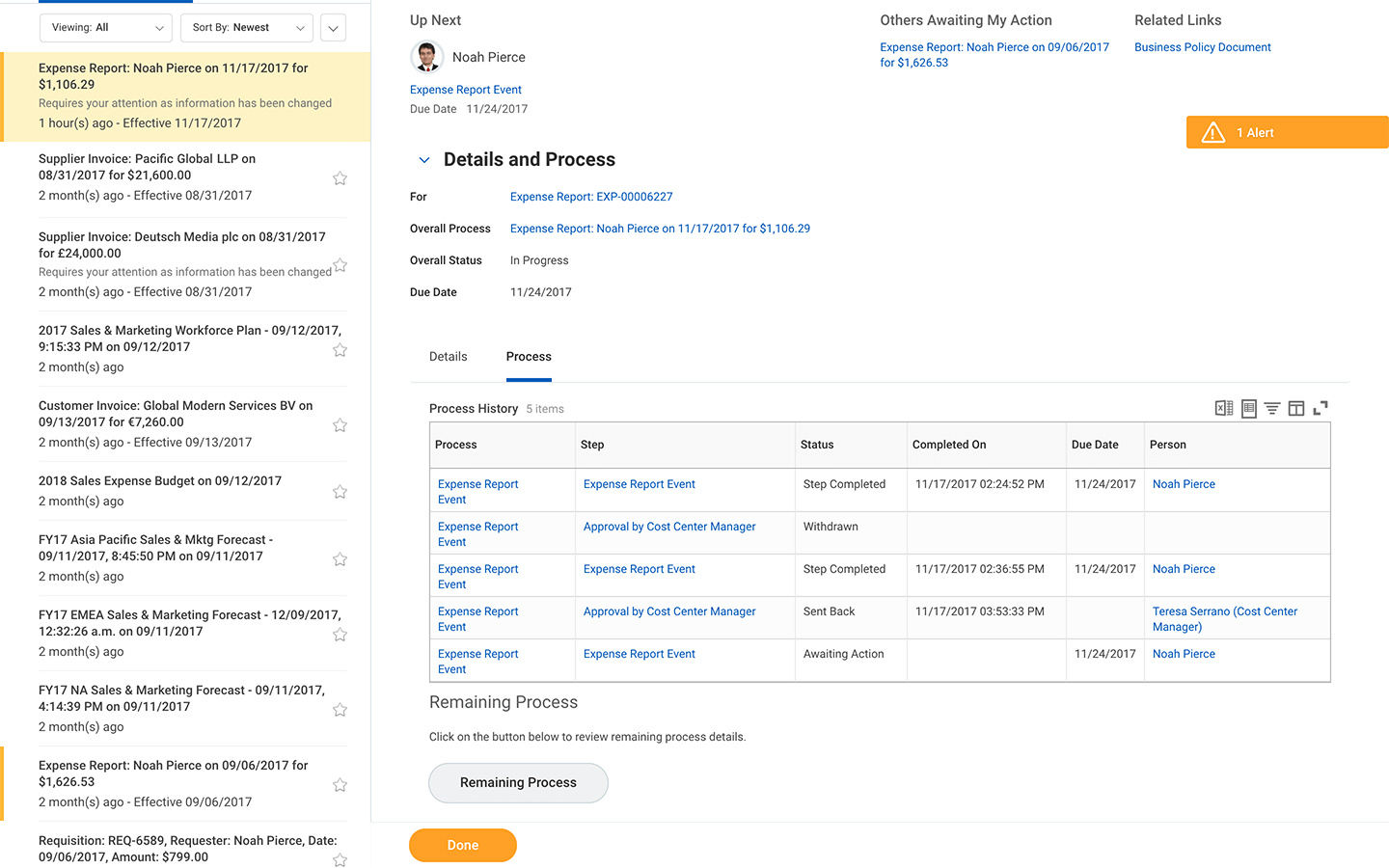Star the FY17 EMEA Sales & Marketing Forecast
Image resolution: width=1389 pixels, height=868 pixels.
(340, 635)
